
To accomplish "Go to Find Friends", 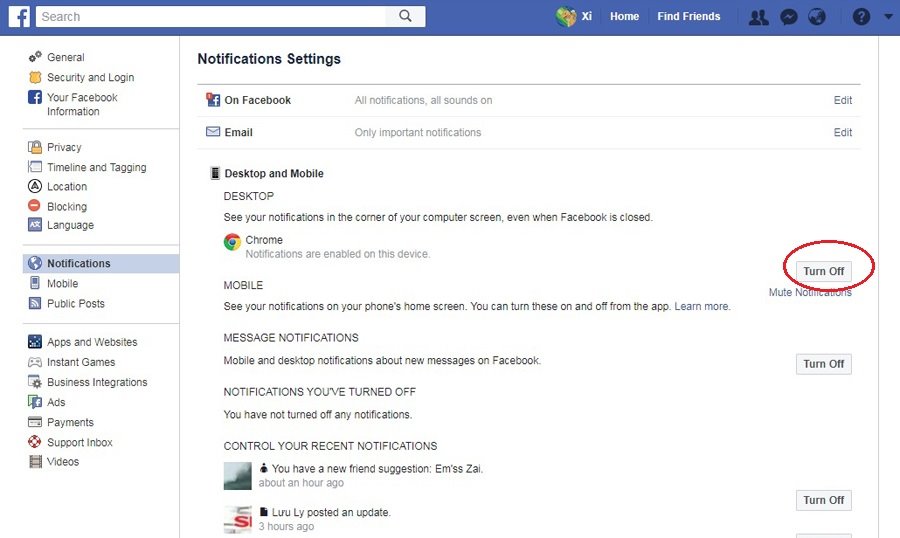I will click(x=688, y=17).
